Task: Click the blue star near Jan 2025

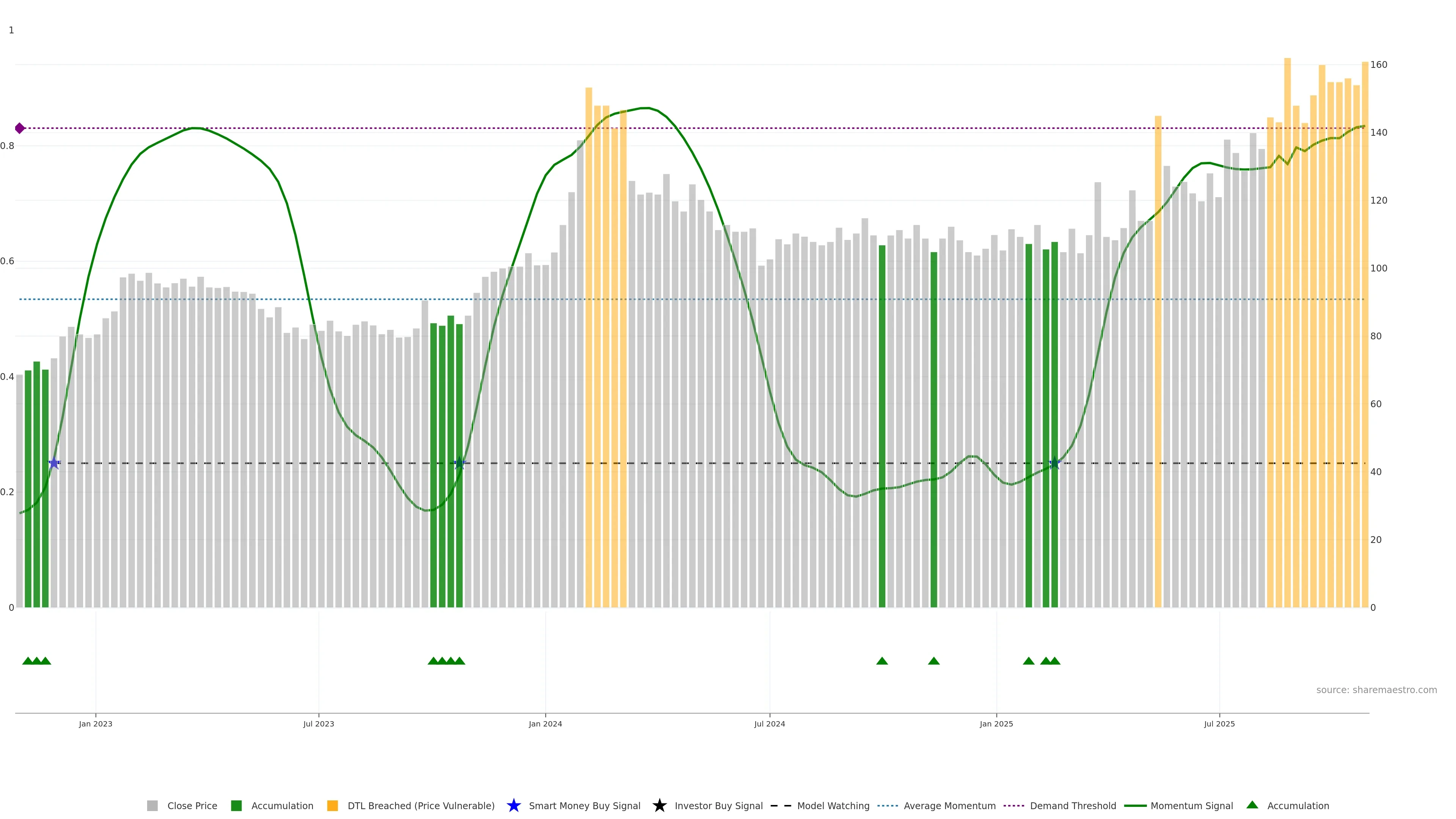Action: [1054, 463]
